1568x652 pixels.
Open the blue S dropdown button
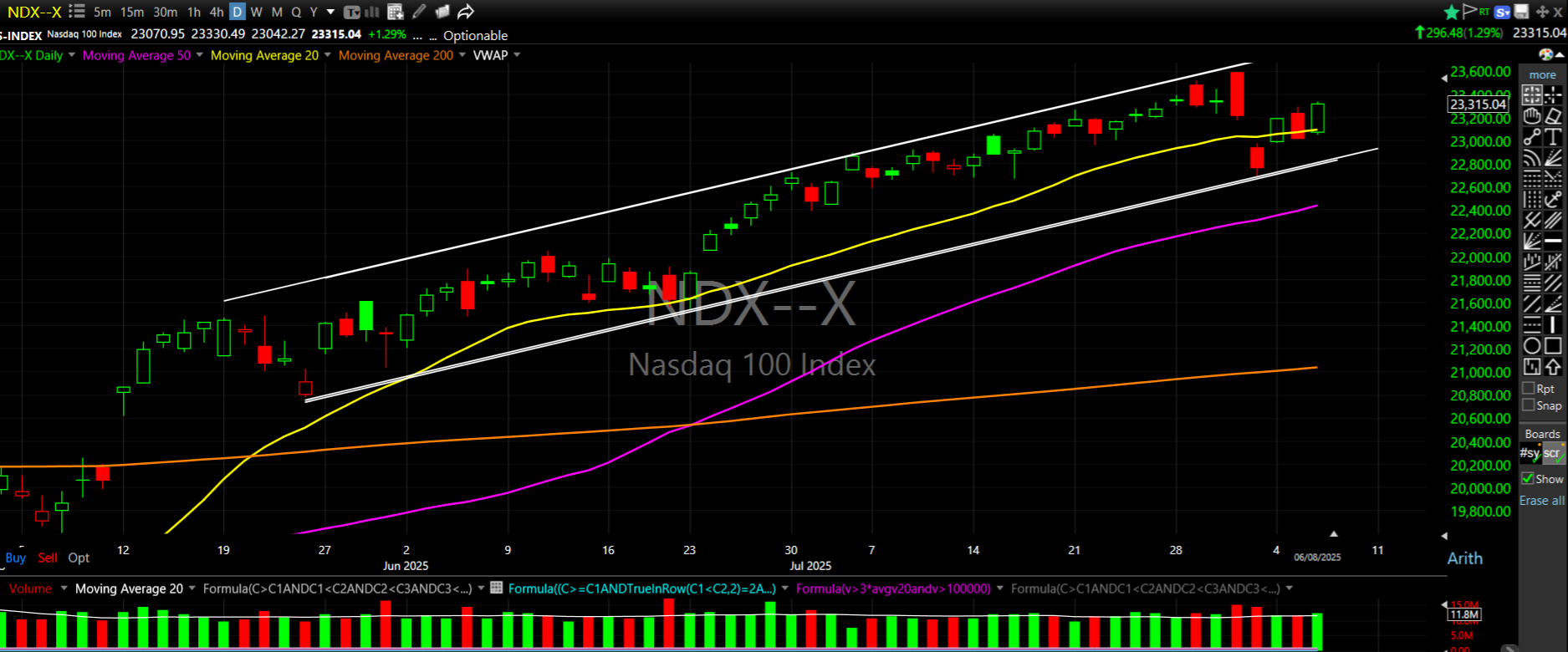(1502, 12)
